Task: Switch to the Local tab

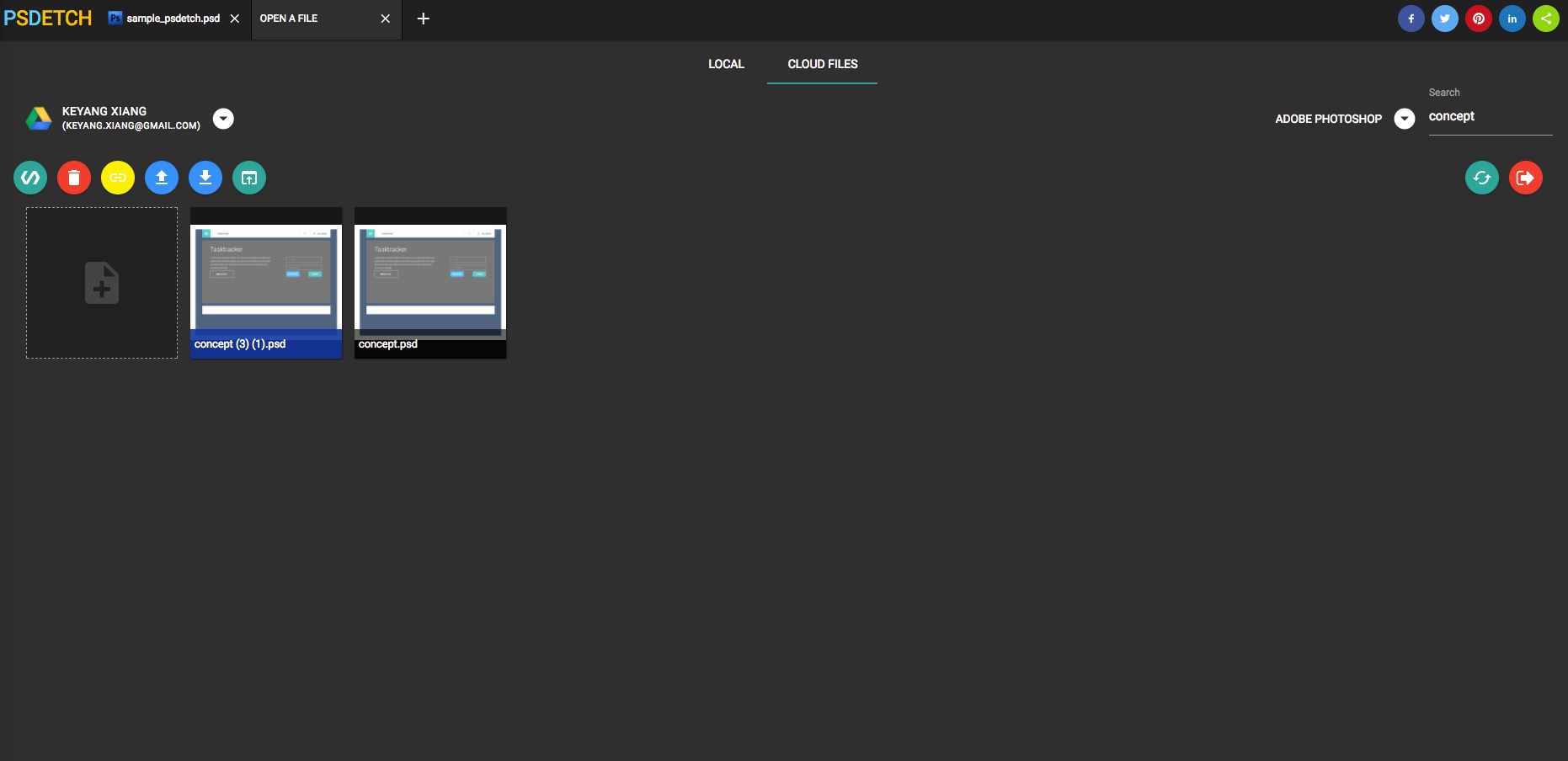Action: (x=726, y=64)
